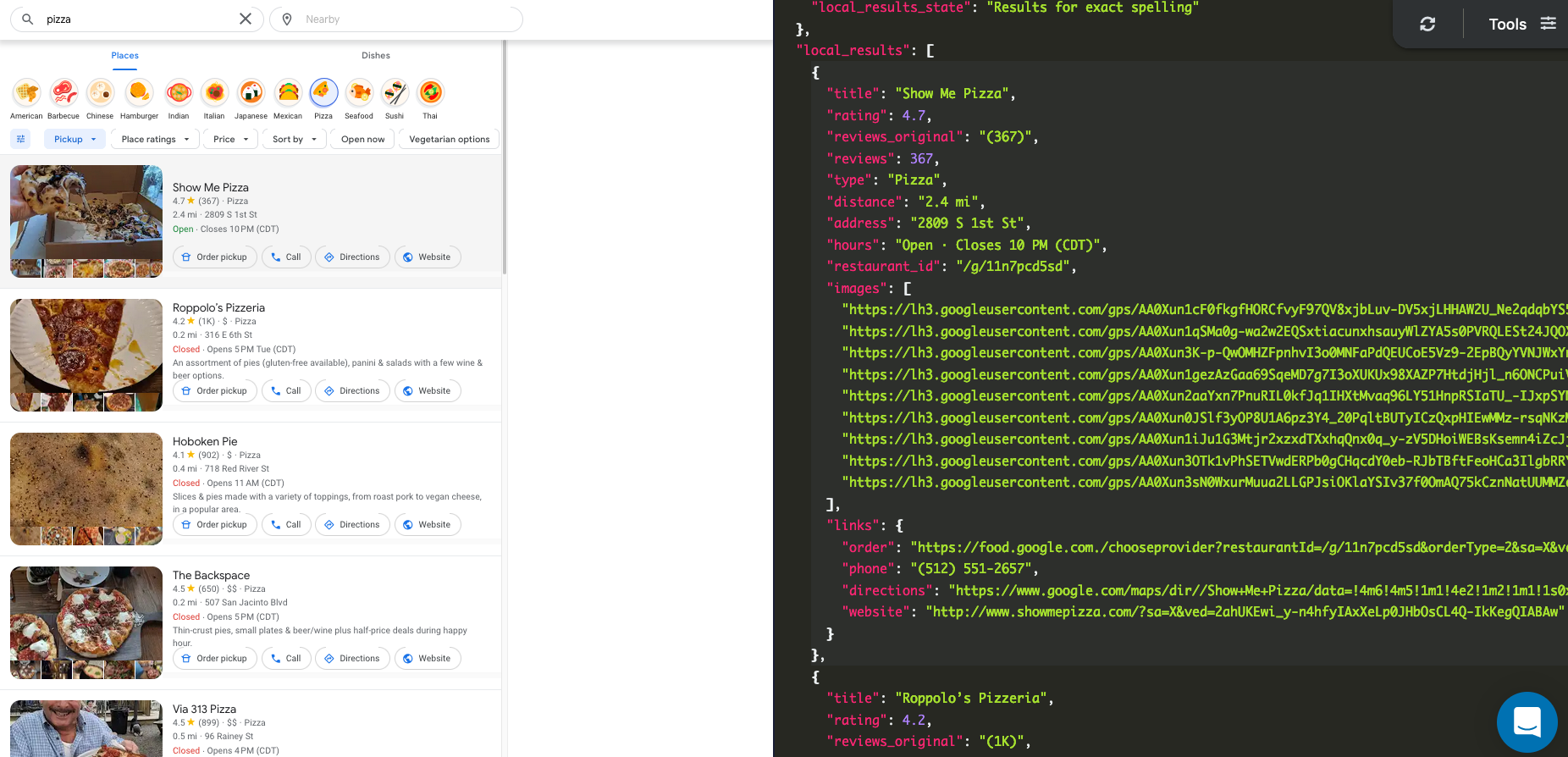Open the Place ratings dropdown
Screen dimensions: 1568x757
(x=155, y=139)
